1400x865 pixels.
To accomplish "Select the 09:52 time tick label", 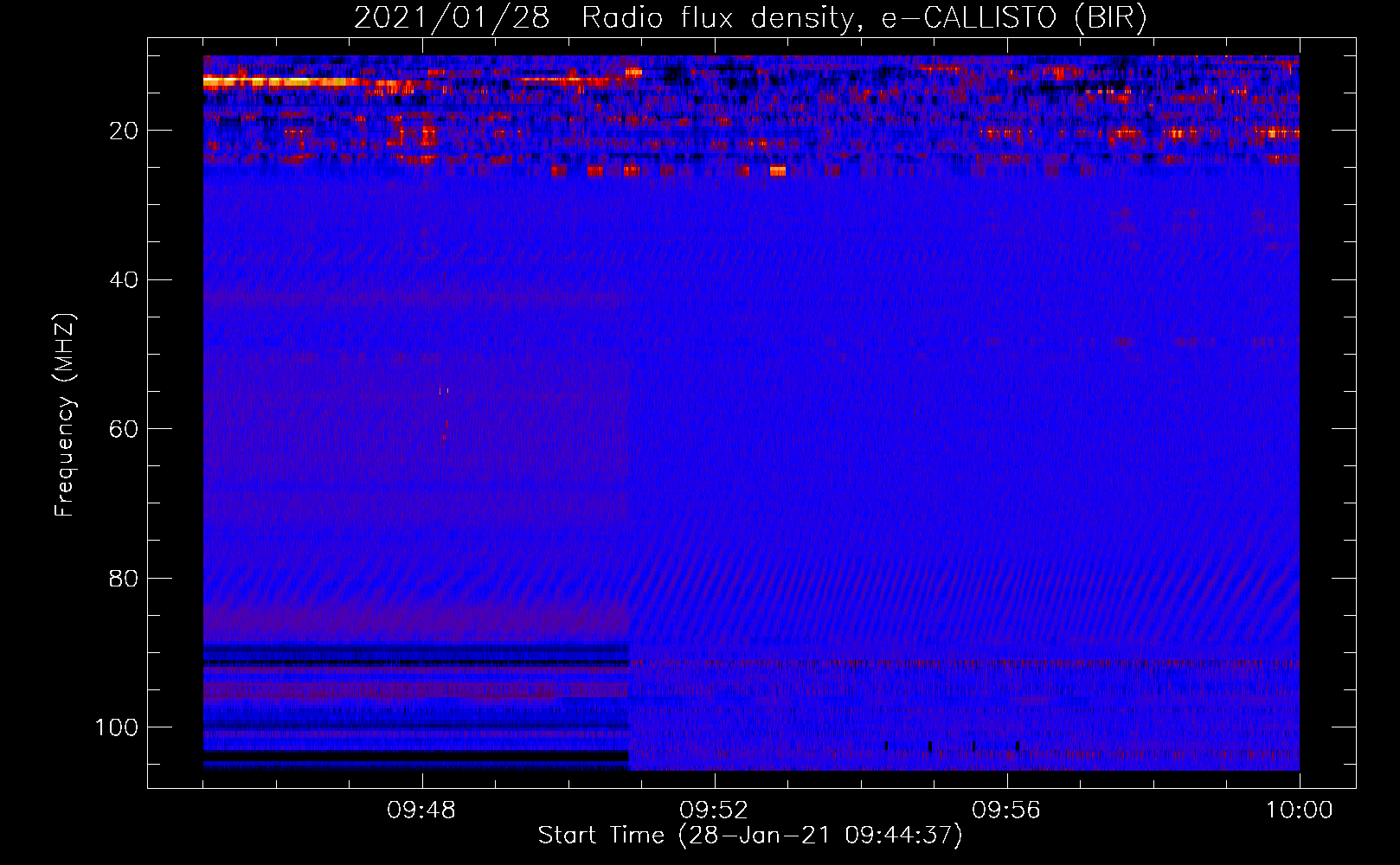I will coord(714,811).
